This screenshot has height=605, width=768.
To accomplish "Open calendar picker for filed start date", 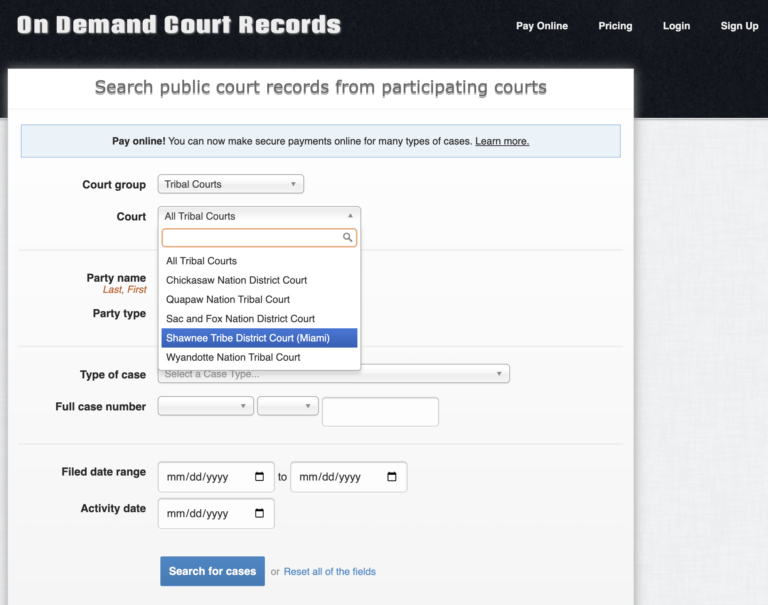I will 259,477.
